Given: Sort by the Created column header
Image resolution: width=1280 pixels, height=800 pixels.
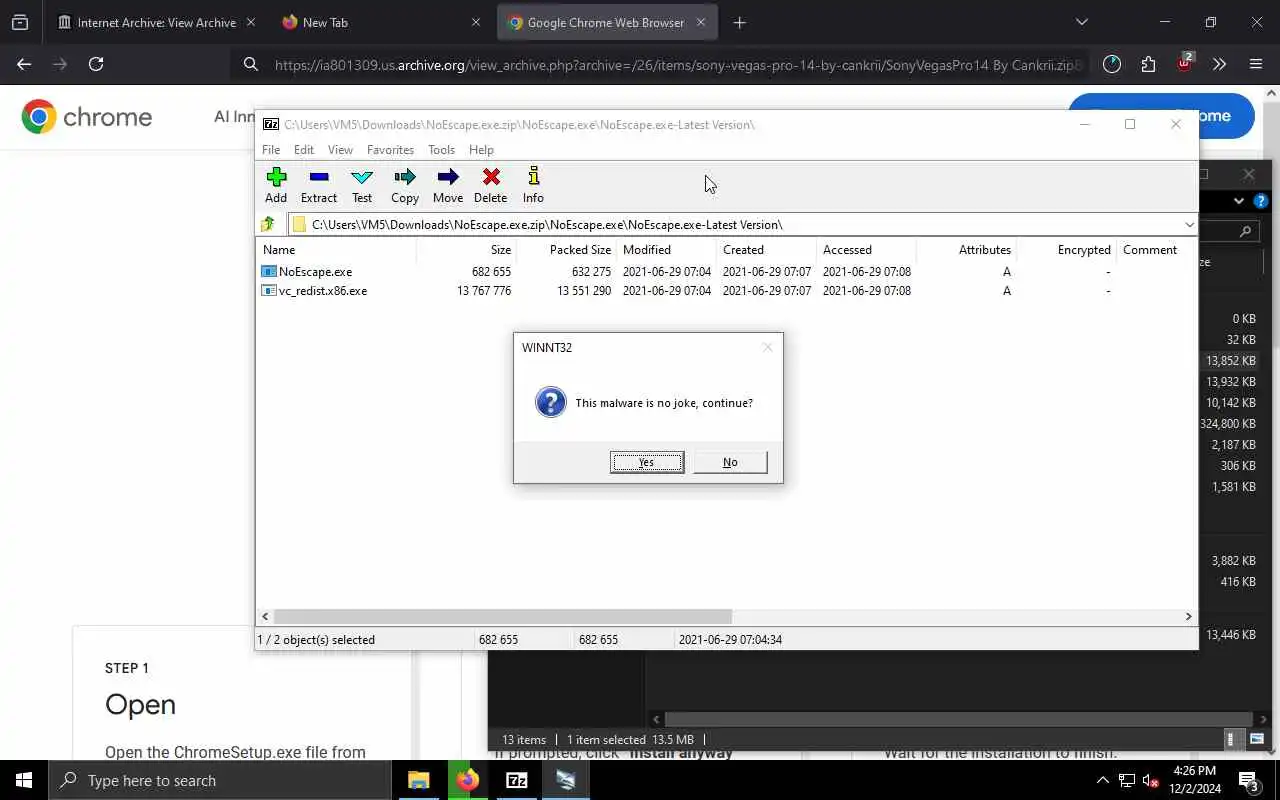Looking at the screenshot, I should (x=766, y=250).
